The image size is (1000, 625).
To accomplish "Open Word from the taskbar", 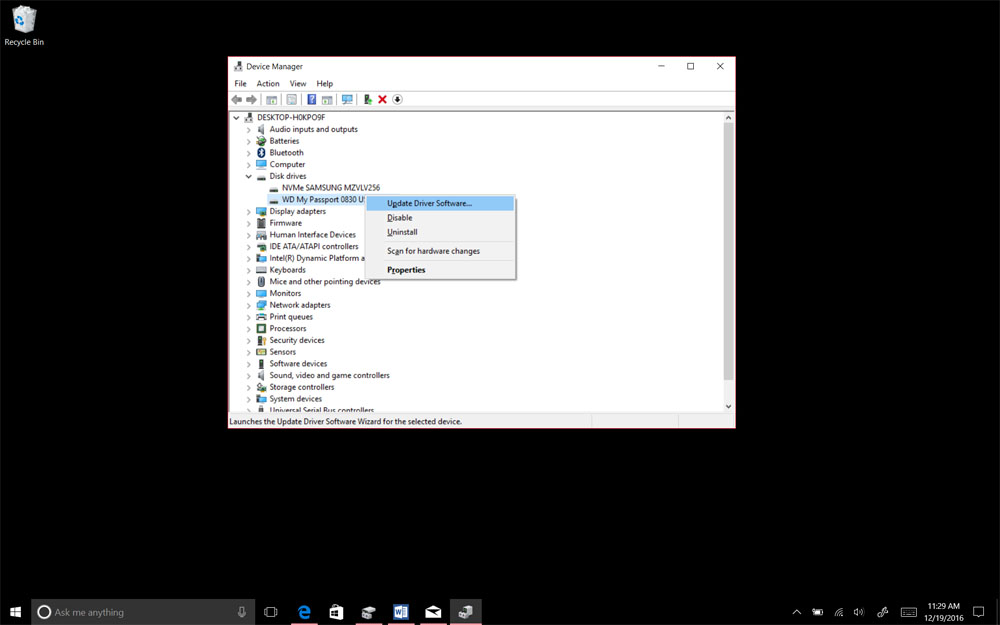I will 400,611.
